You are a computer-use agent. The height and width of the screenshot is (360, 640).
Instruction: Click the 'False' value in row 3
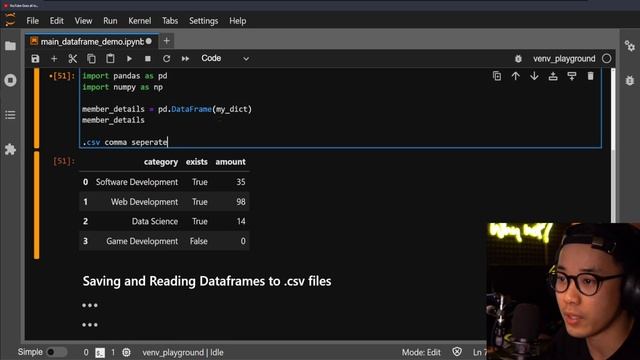(x=199, y=241)
